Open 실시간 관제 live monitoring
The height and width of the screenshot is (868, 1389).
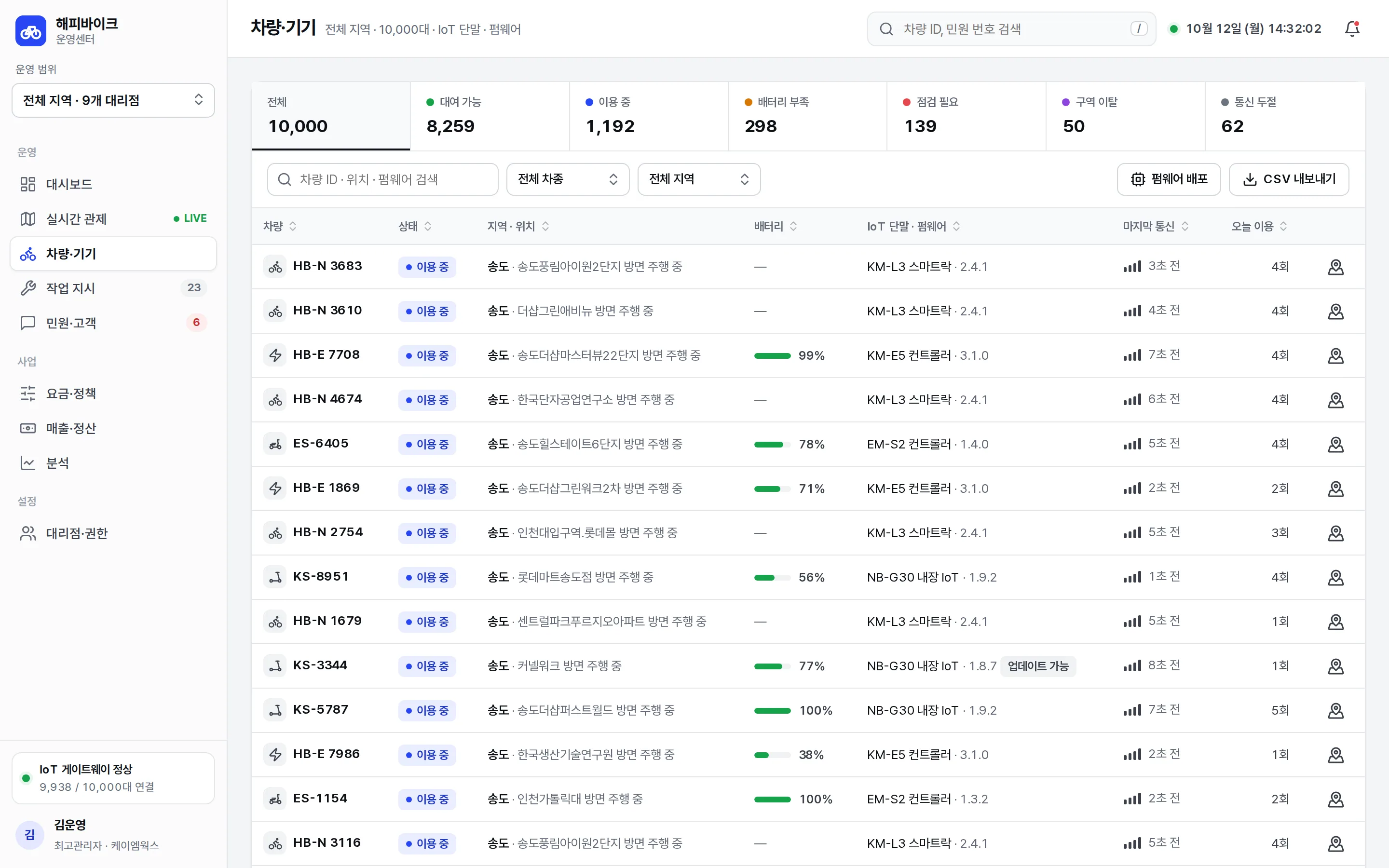(113, 219)
